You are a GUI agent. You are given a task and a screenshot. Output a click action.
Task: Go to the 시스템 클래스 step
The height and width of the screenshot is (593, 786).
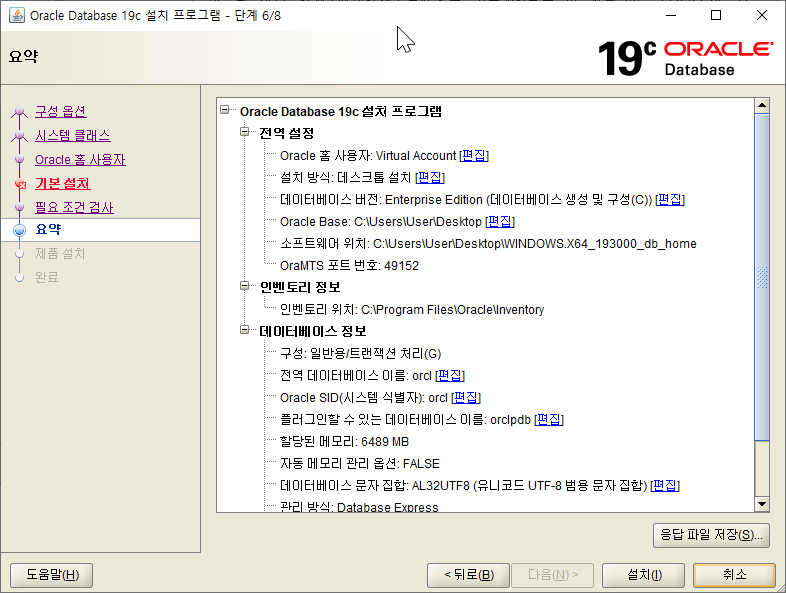tap(73, 135)
